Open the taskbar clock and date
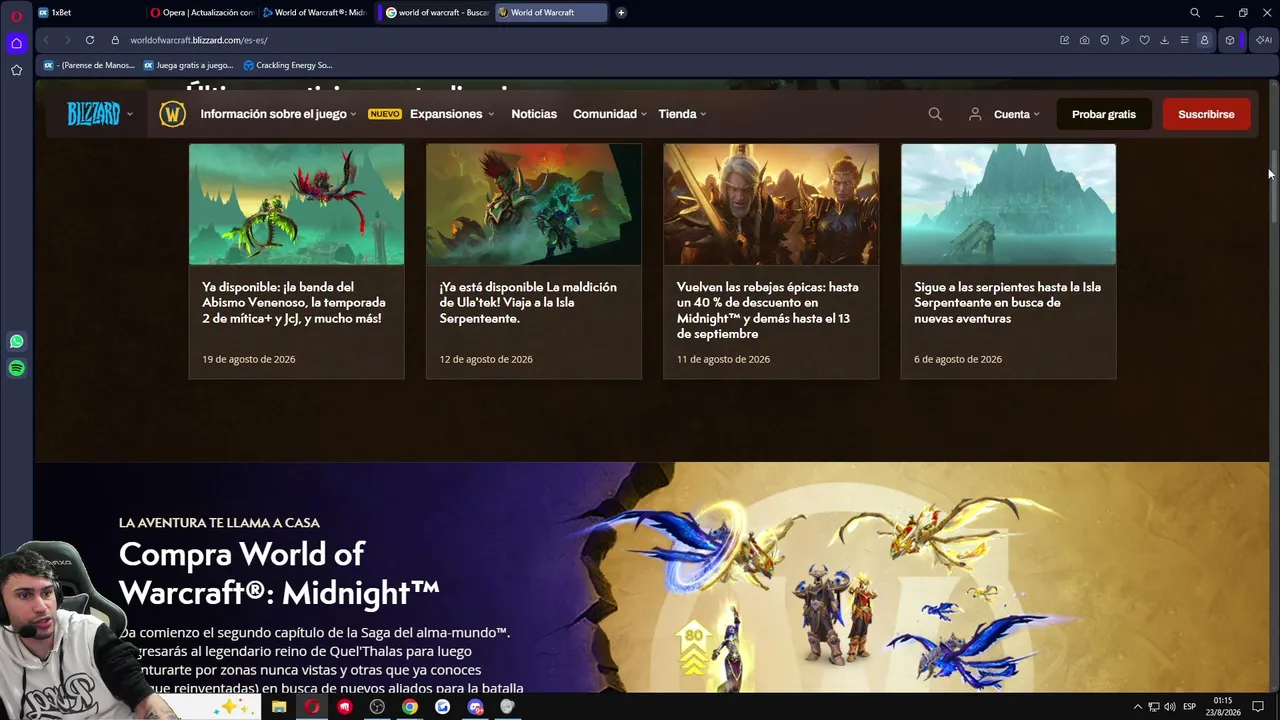 [1225, 707]
